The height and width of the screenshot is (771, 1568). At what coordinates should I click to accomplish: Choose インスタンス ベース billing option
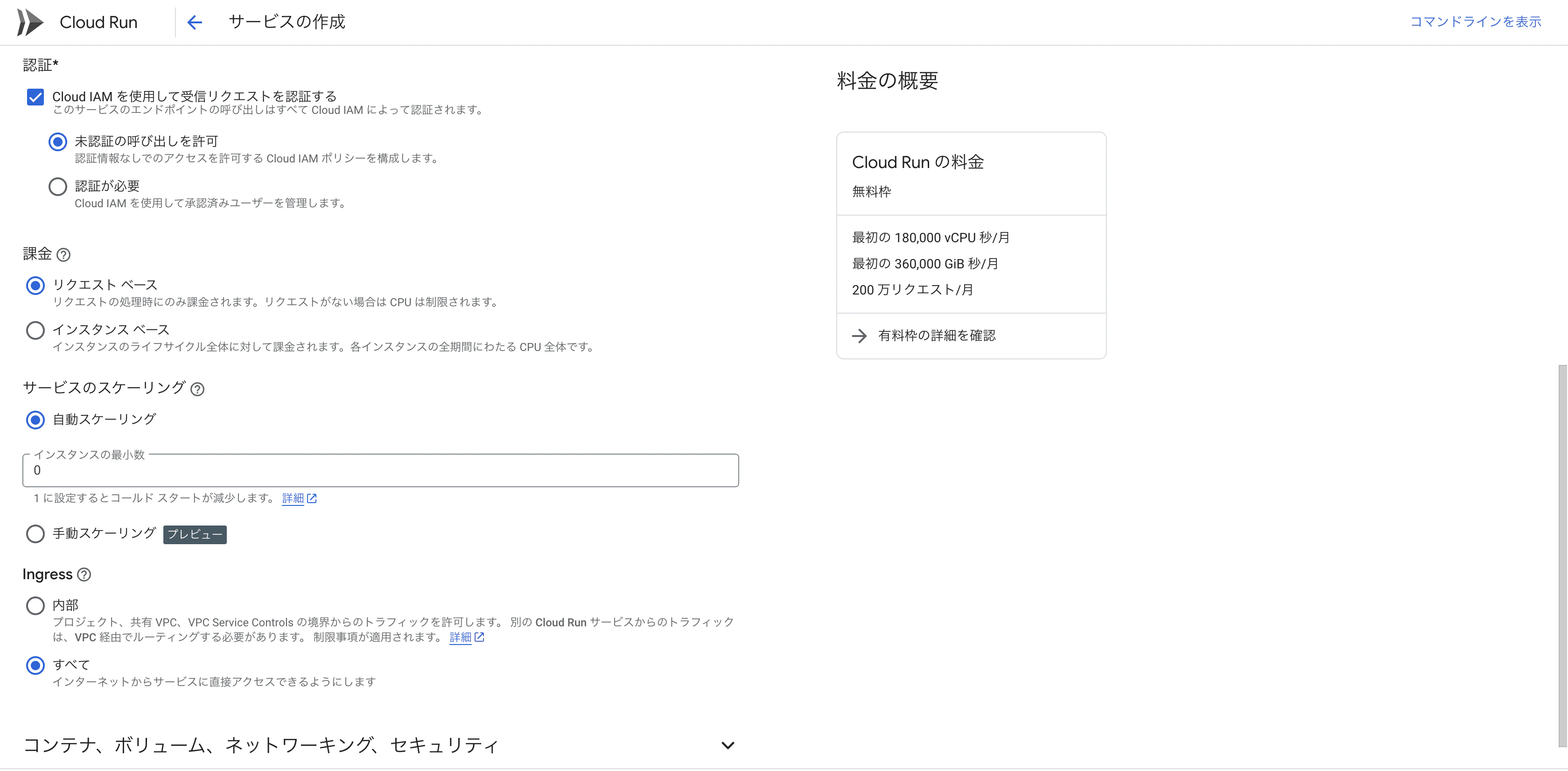coord(35,330)
